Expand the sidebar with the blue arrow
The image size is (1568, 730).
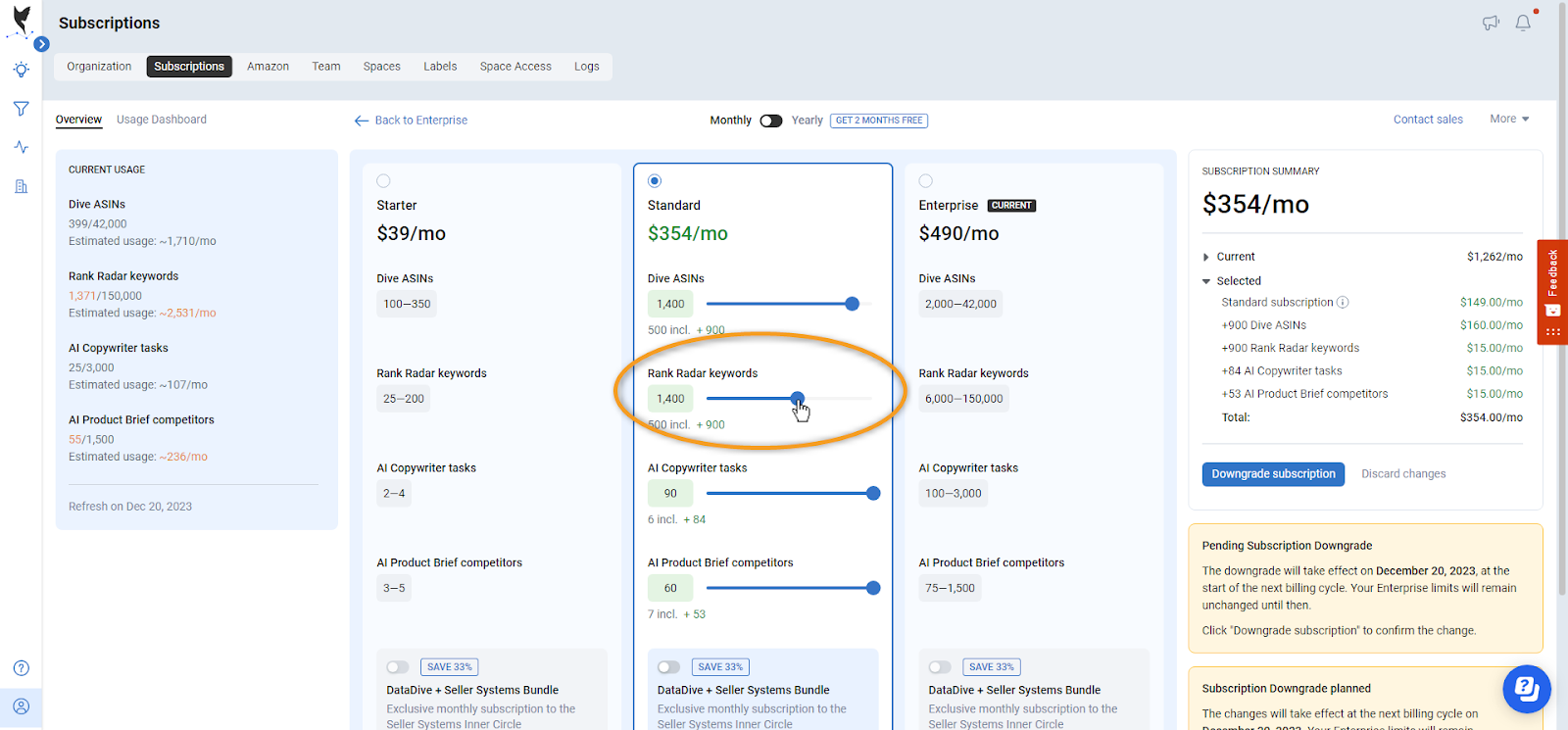coord(41,44)
